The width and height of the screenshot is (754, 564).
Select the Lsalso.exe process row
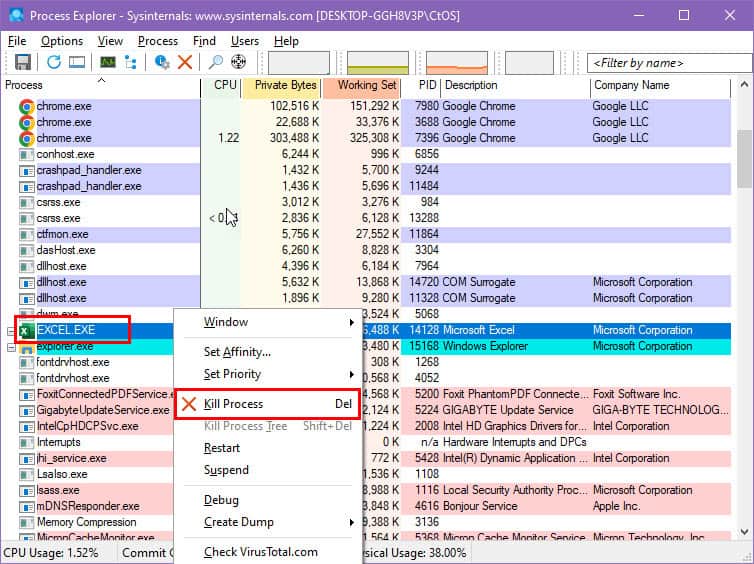[x=62, y=475]
